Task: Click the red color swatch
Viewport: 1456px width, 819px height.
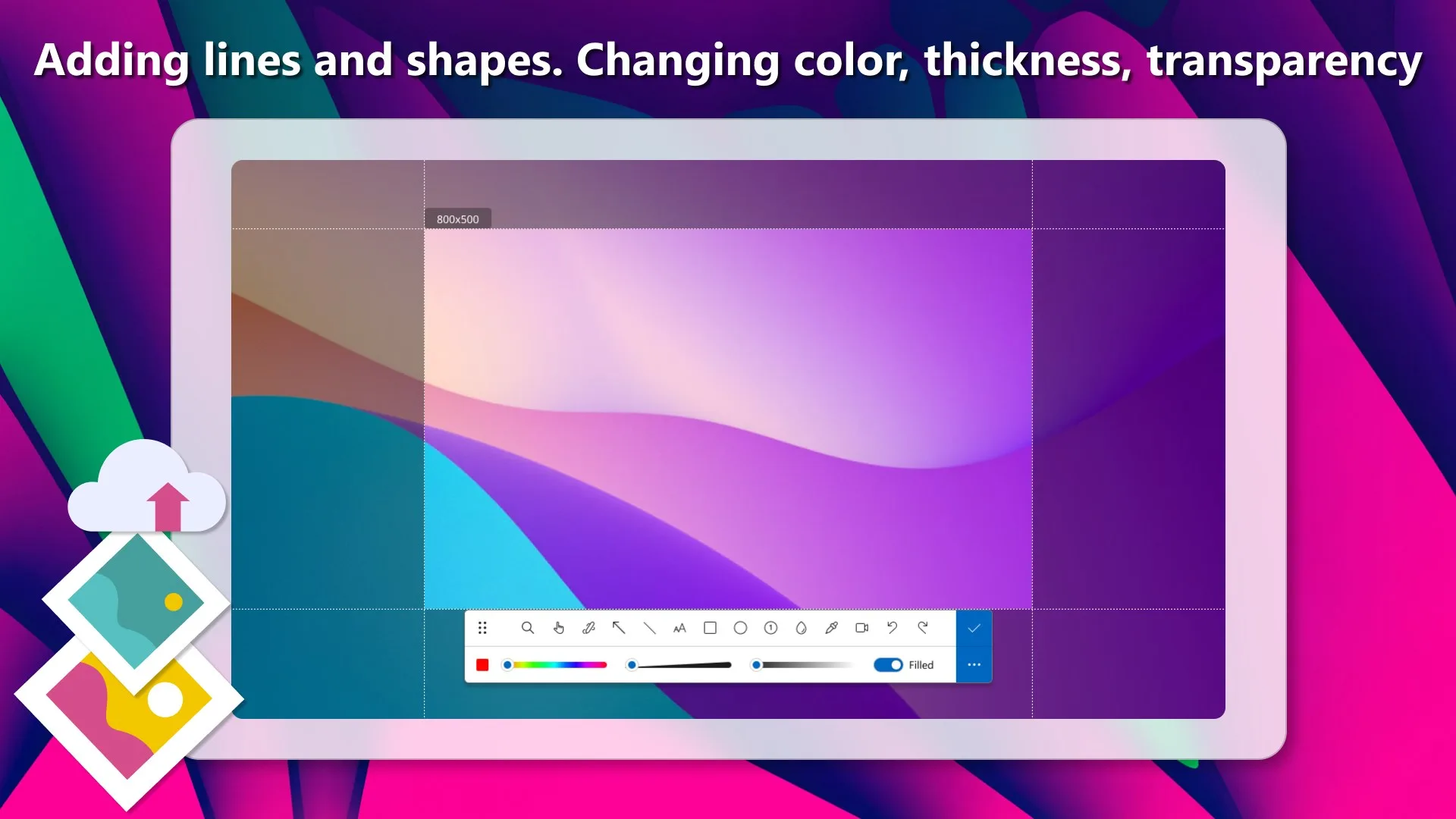Action: click(482, 665)
